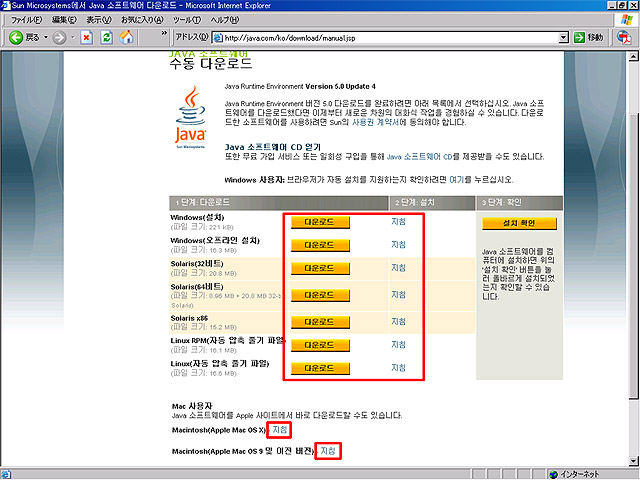Screen dimensions: 640x480
Task: Click the Refresh page icon
Action: [107, 38]
